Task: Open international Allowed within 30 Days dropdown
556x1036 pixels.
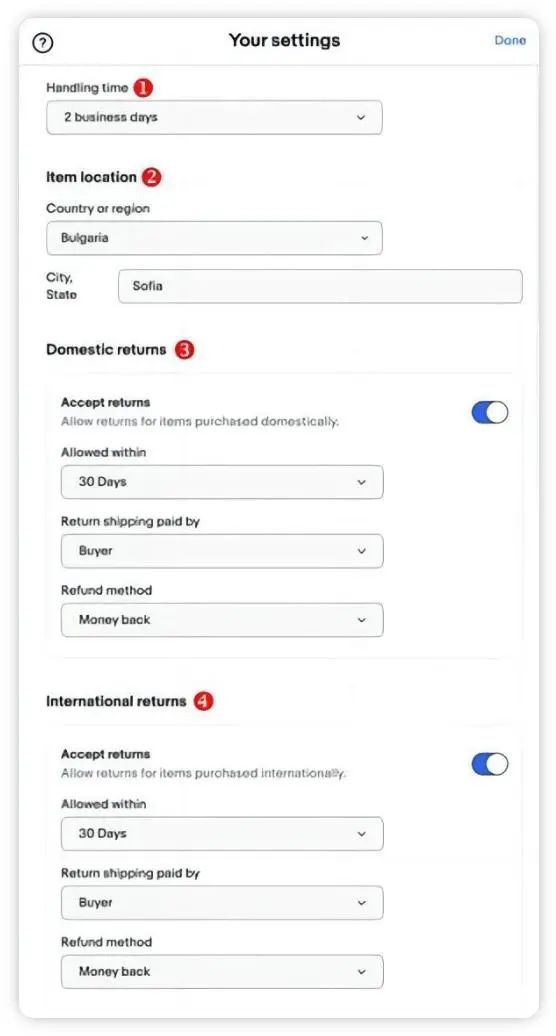Action: (x=222, y=834)
